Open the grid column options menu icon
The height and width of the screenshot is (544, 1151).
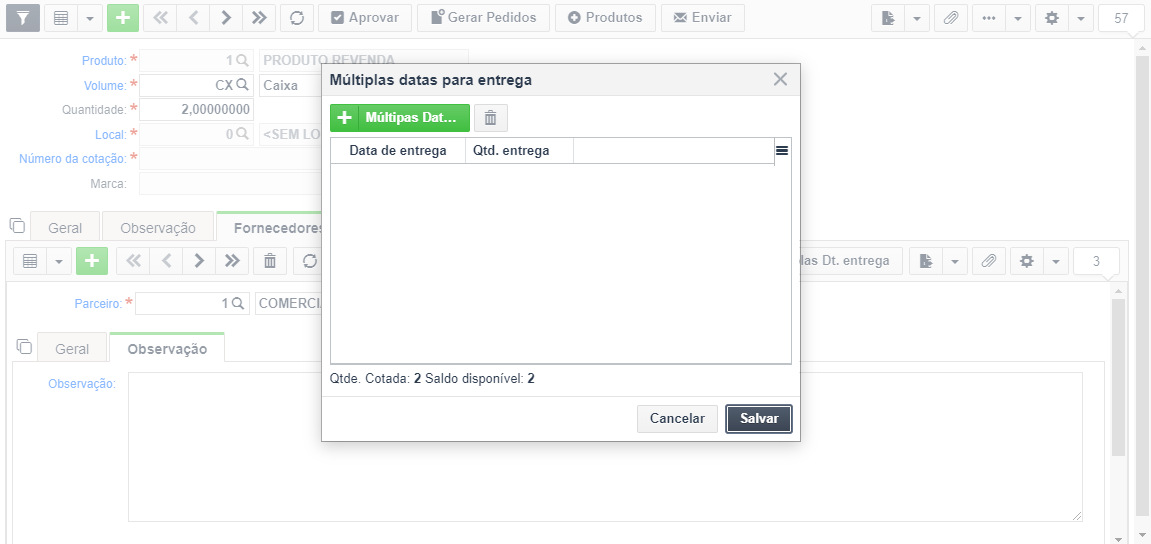(x=782, y=150)
